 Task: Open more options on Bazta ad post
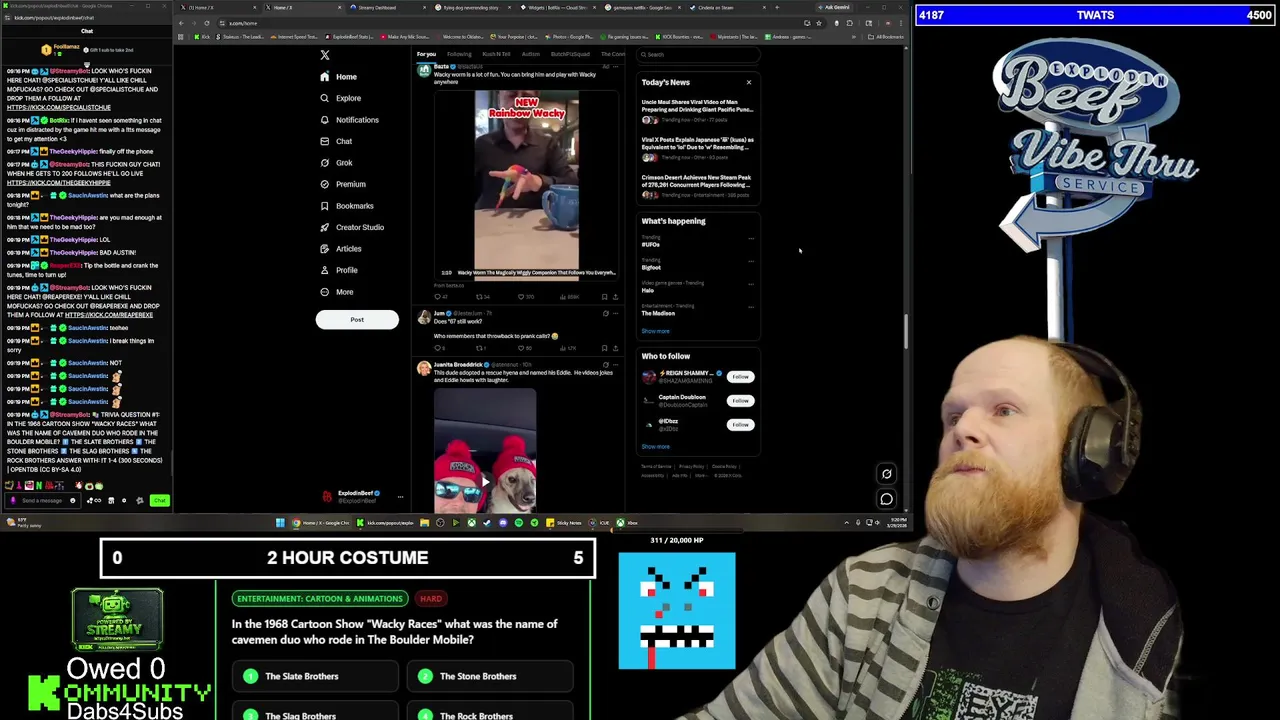pyautogui.click(x=616, y=67)
